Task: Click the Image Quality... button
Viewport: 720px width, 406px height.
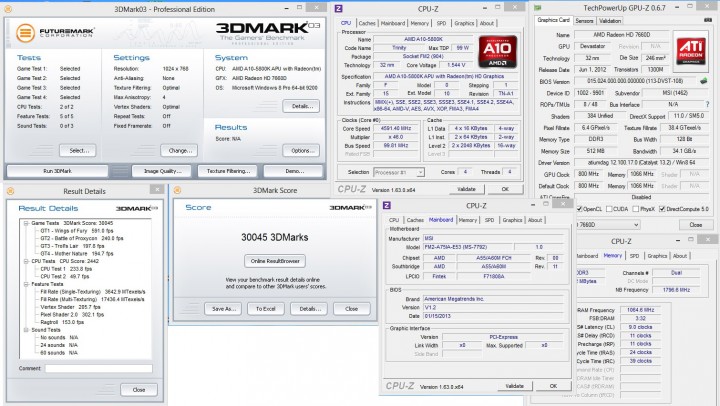Action: coord(163,171)
